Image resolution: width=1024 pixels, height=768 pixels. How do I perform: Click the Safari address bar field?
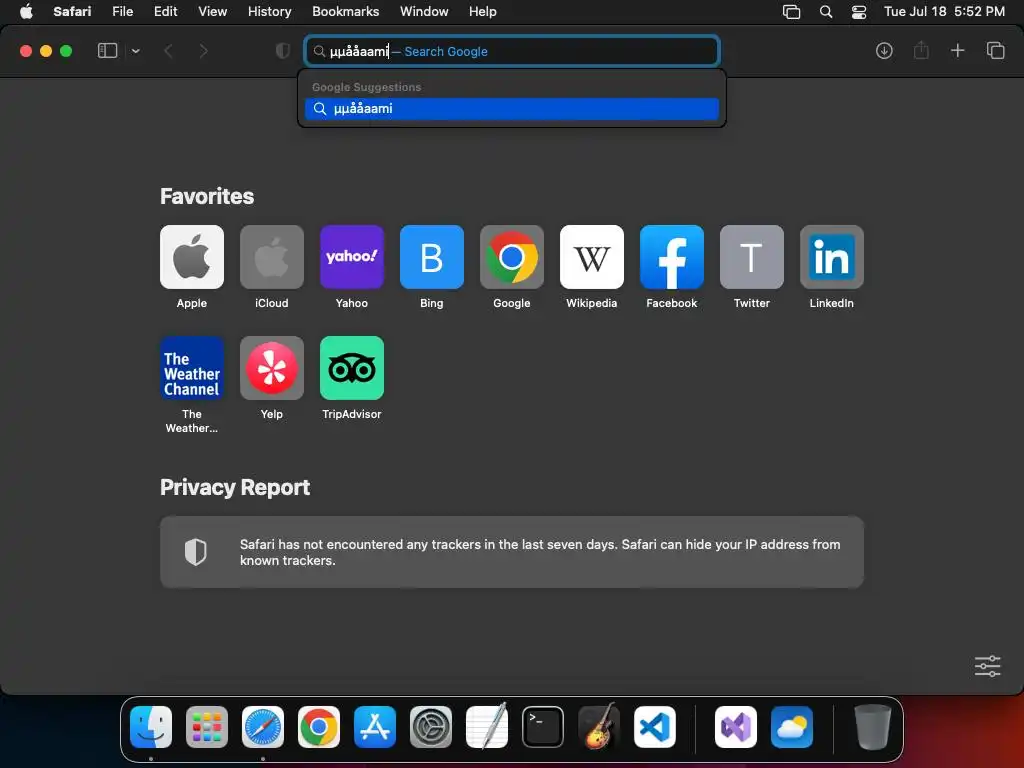(512, 51)
